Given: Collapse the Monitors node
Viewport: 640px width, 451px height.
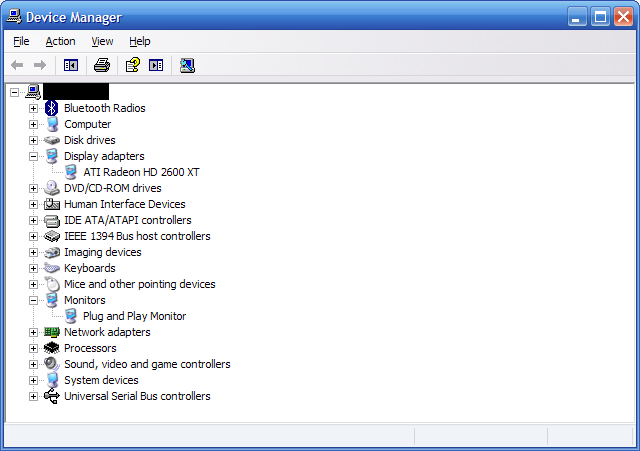Looking at the screenshot, I should coord(33,300).
